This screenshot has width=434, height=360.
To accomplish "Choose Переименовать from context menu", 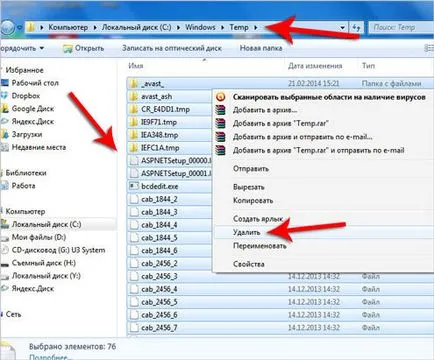I will (260, 246).
